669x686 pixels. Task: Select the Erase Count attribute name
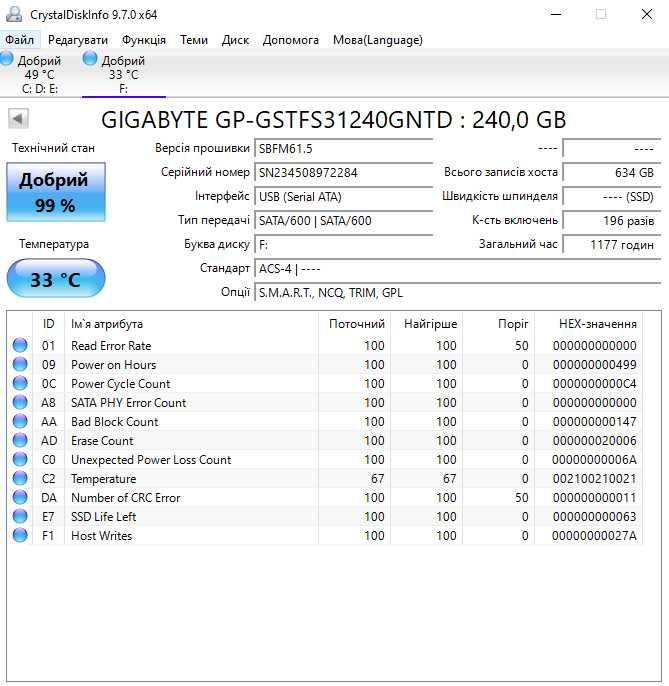[x=102, y=441]
